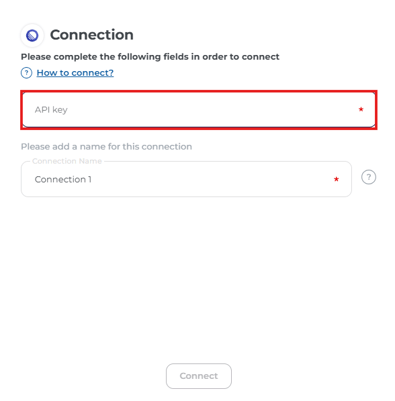This screenshot has width=395, height=401.
Task: Click the empty middle of the Connection Name field
Action: (207, 179)
